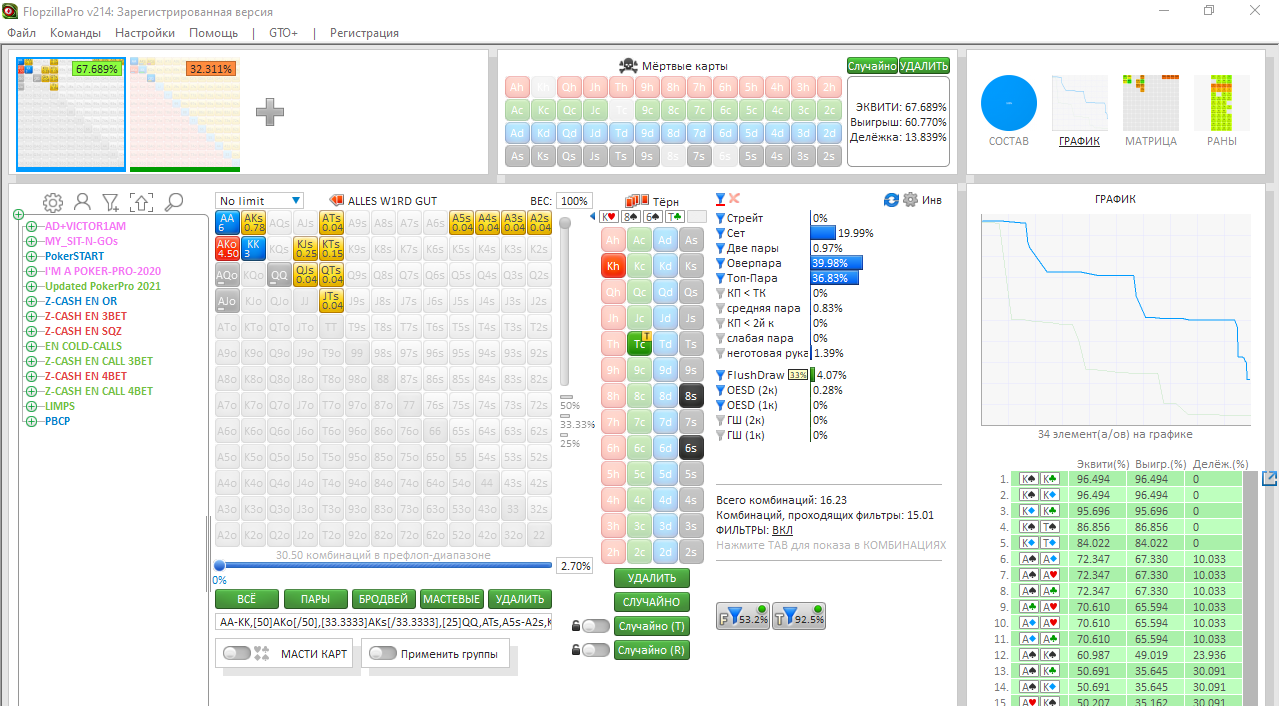Click the player profile icon above tree
This screenshot has height=706, width=1279.
click(x=83, y=202)
